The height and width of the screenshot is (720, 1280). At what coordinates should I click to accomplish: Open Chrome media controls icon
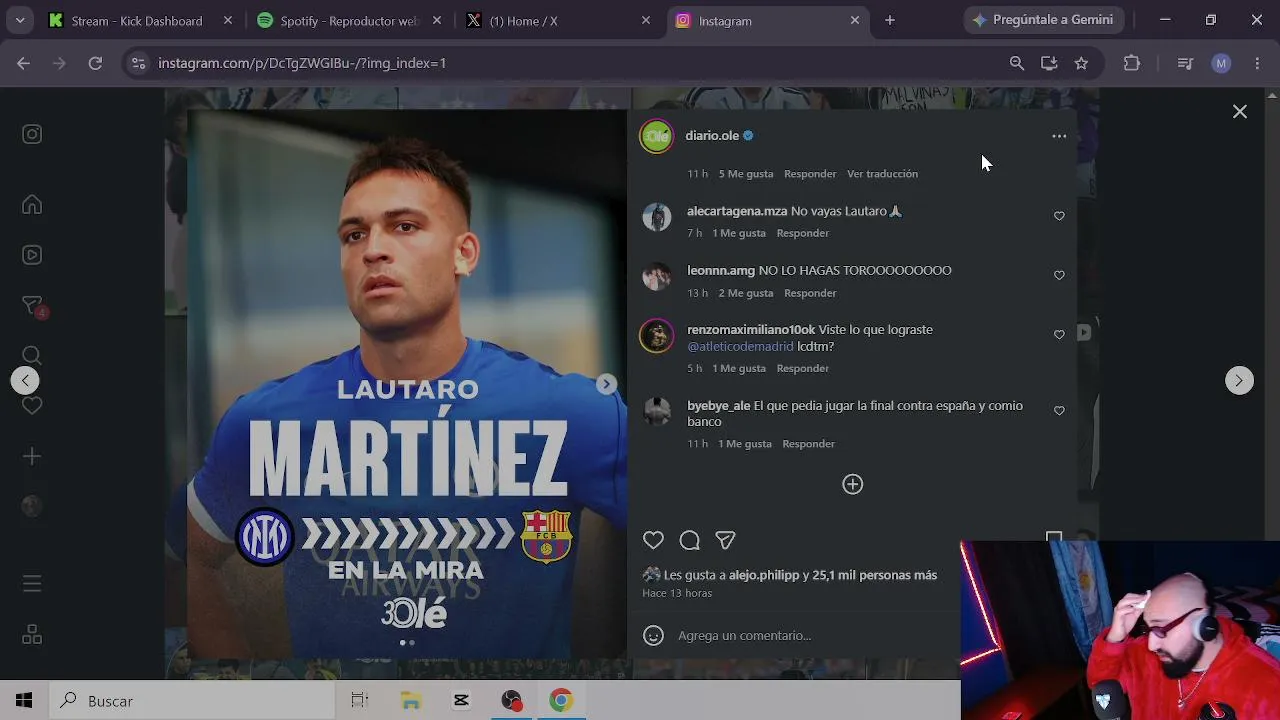click(1185, 63)
